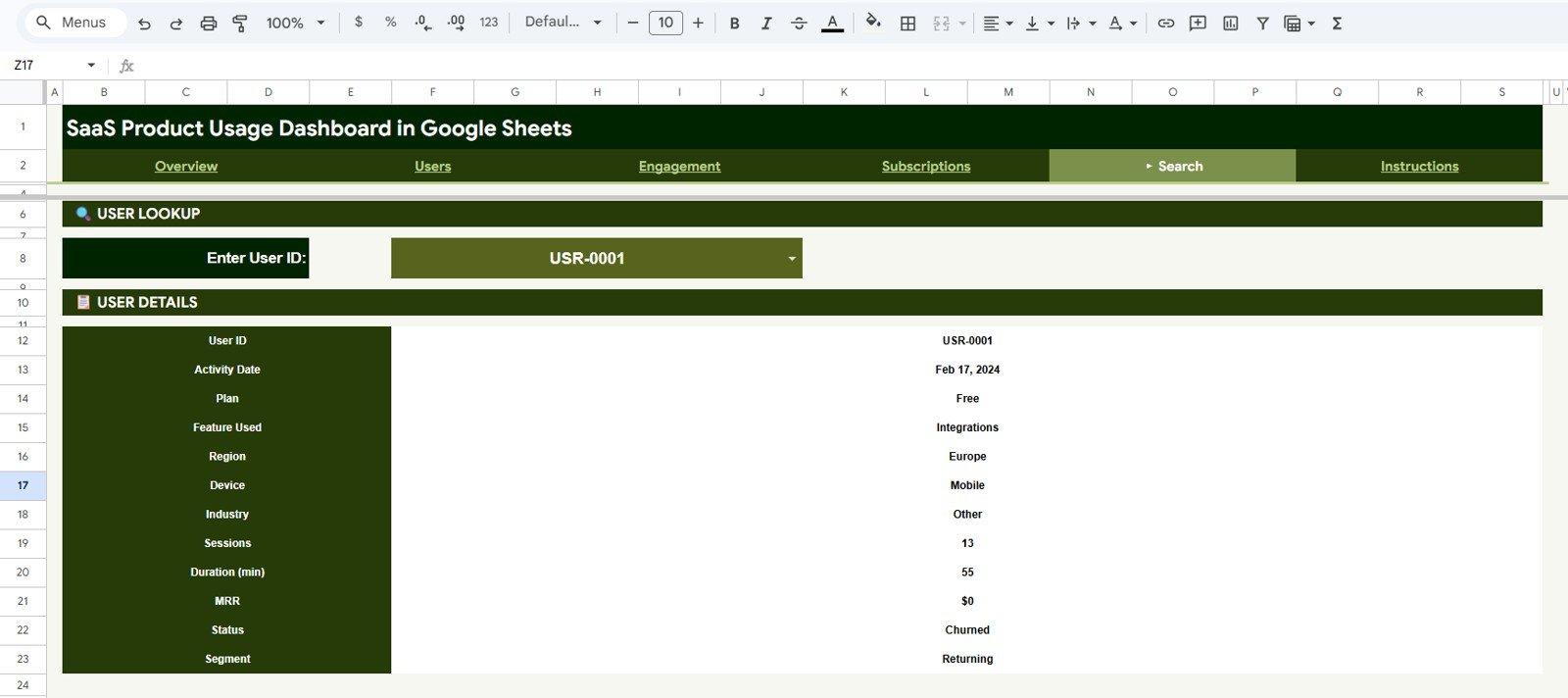
Task: Insert a chart
Action: coord(1231,24)
